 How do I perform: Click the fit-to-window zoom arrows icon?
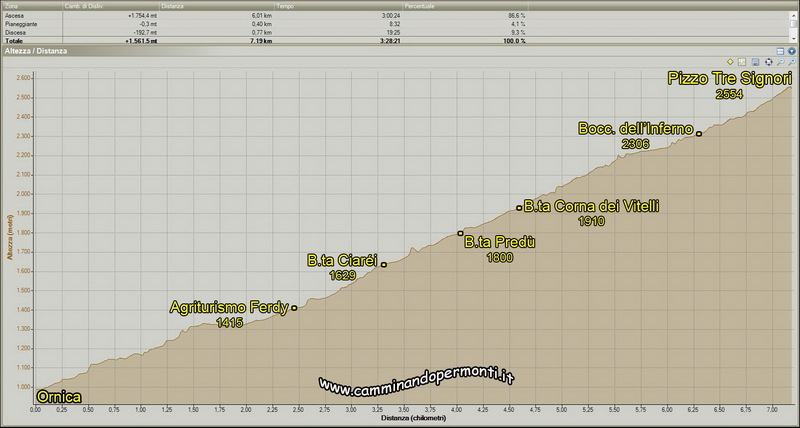click(768, 62)
